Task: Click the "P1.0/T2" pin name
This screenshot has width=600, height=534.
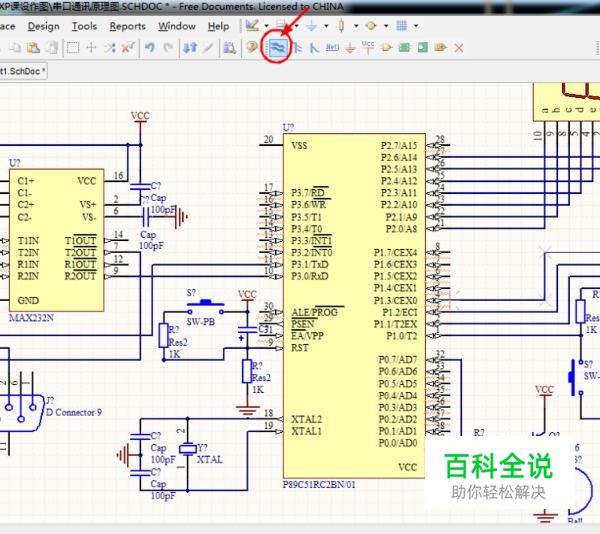Action: [x=402, y=336]
